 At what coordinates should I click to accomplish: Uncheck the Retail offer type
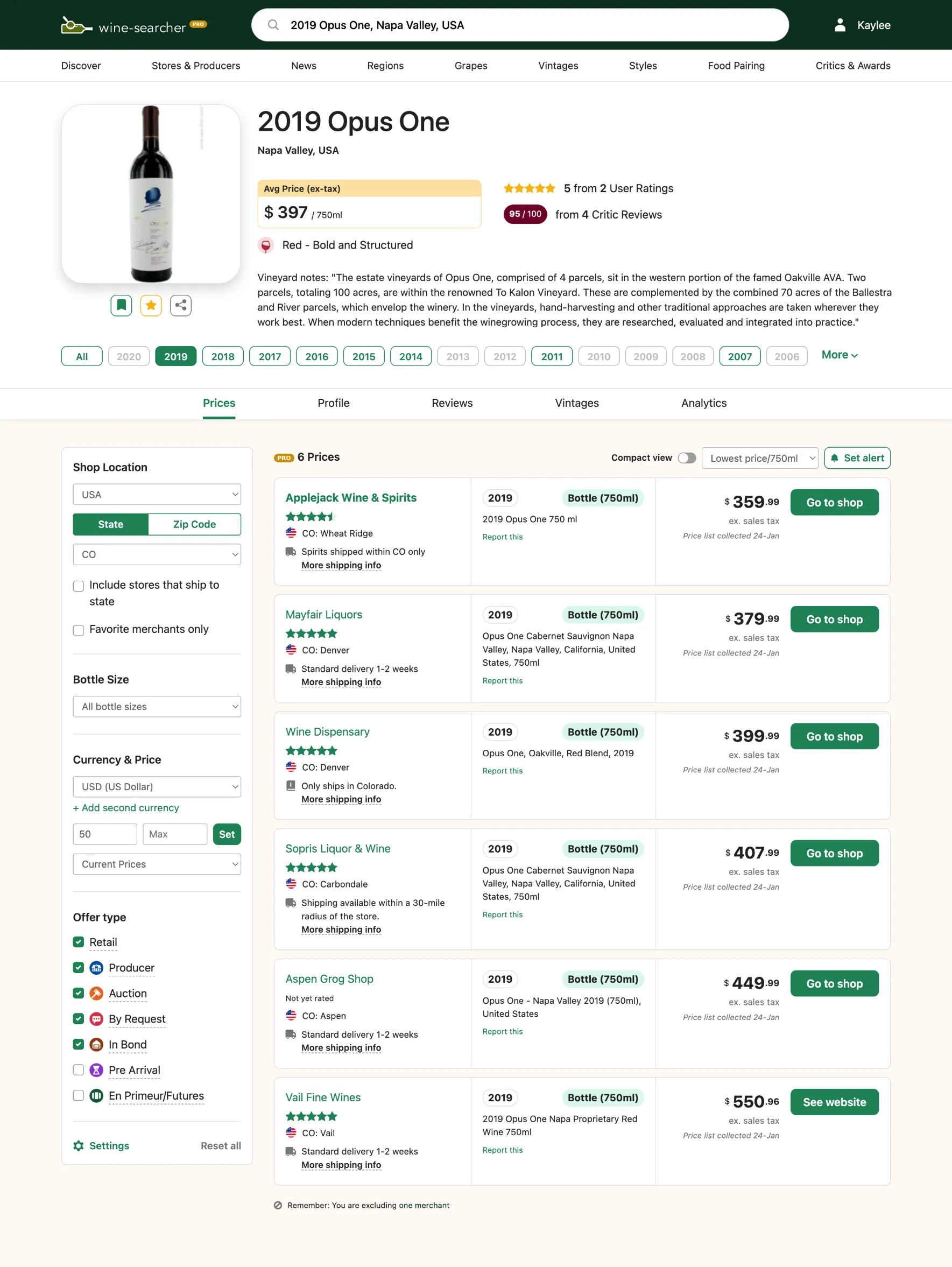(x=79, y=942)
